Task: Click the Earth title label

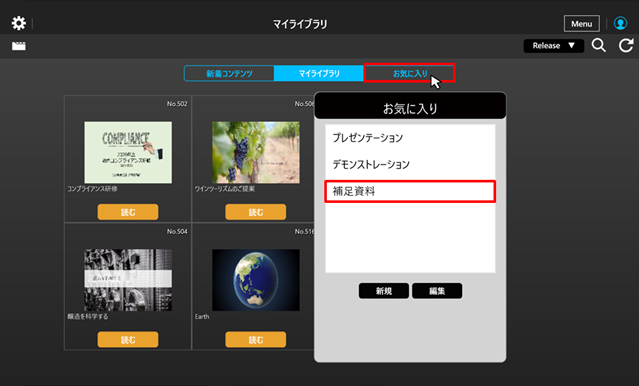Action: click(202, 316)
